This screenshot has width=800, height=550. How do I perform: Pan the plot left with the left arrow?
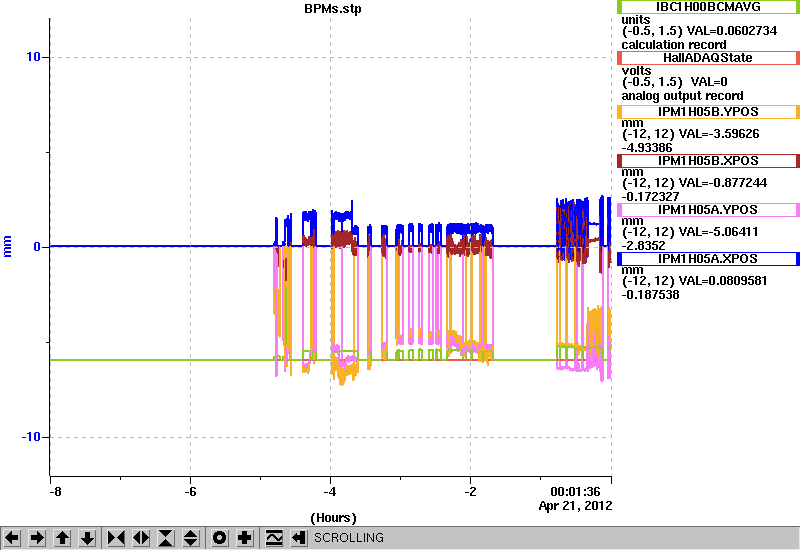coord(12,538)
